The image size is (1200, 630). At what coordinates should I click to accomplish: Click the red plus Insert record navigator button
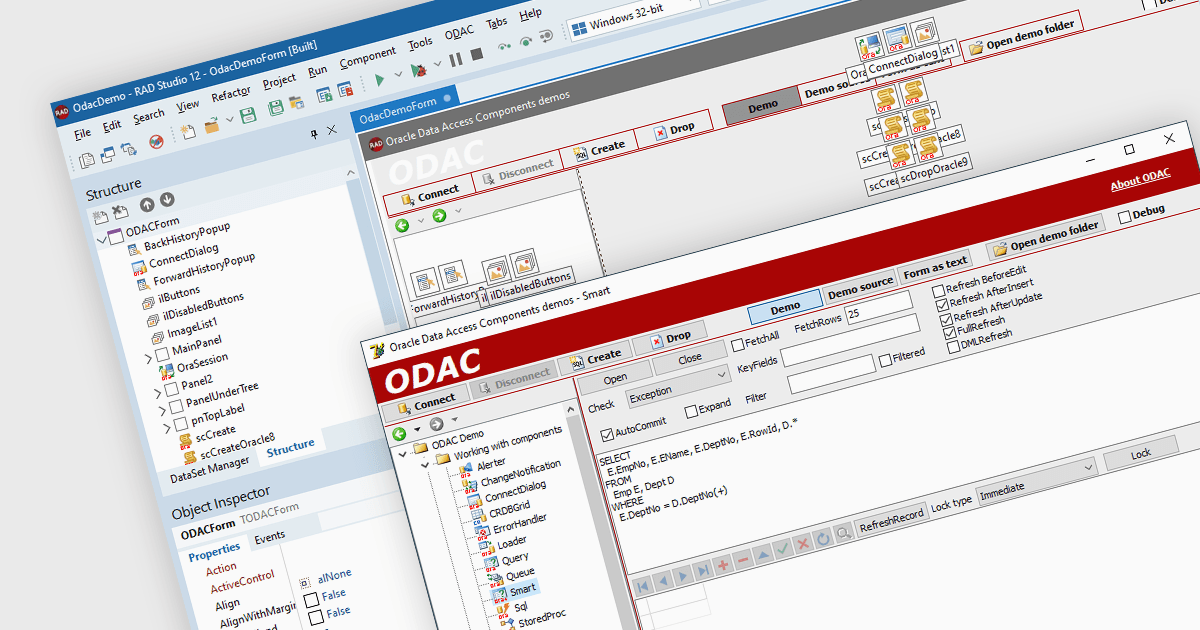point(723,565)
